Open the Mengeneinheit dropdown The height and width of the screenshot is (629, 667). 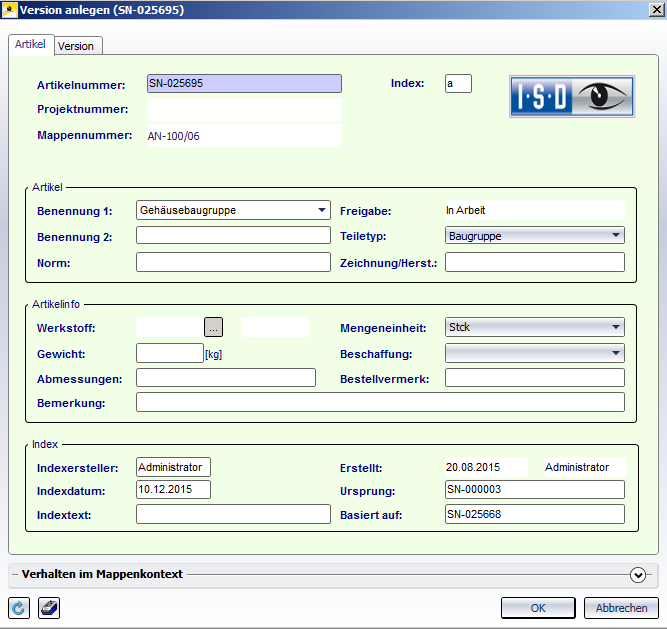pyautogui.click(x=614, y=327)
